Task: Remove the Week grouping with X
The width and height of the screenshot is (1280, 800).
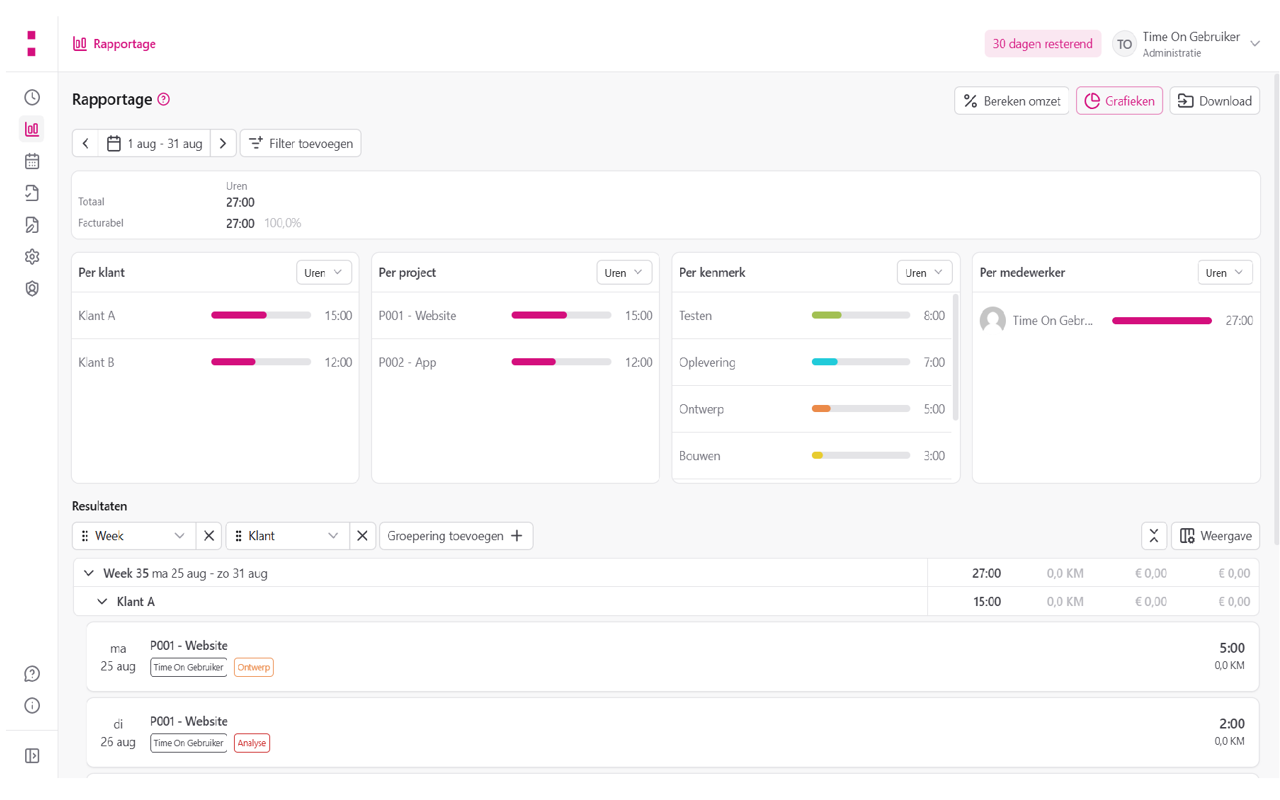Action: [x=209, y=536]
